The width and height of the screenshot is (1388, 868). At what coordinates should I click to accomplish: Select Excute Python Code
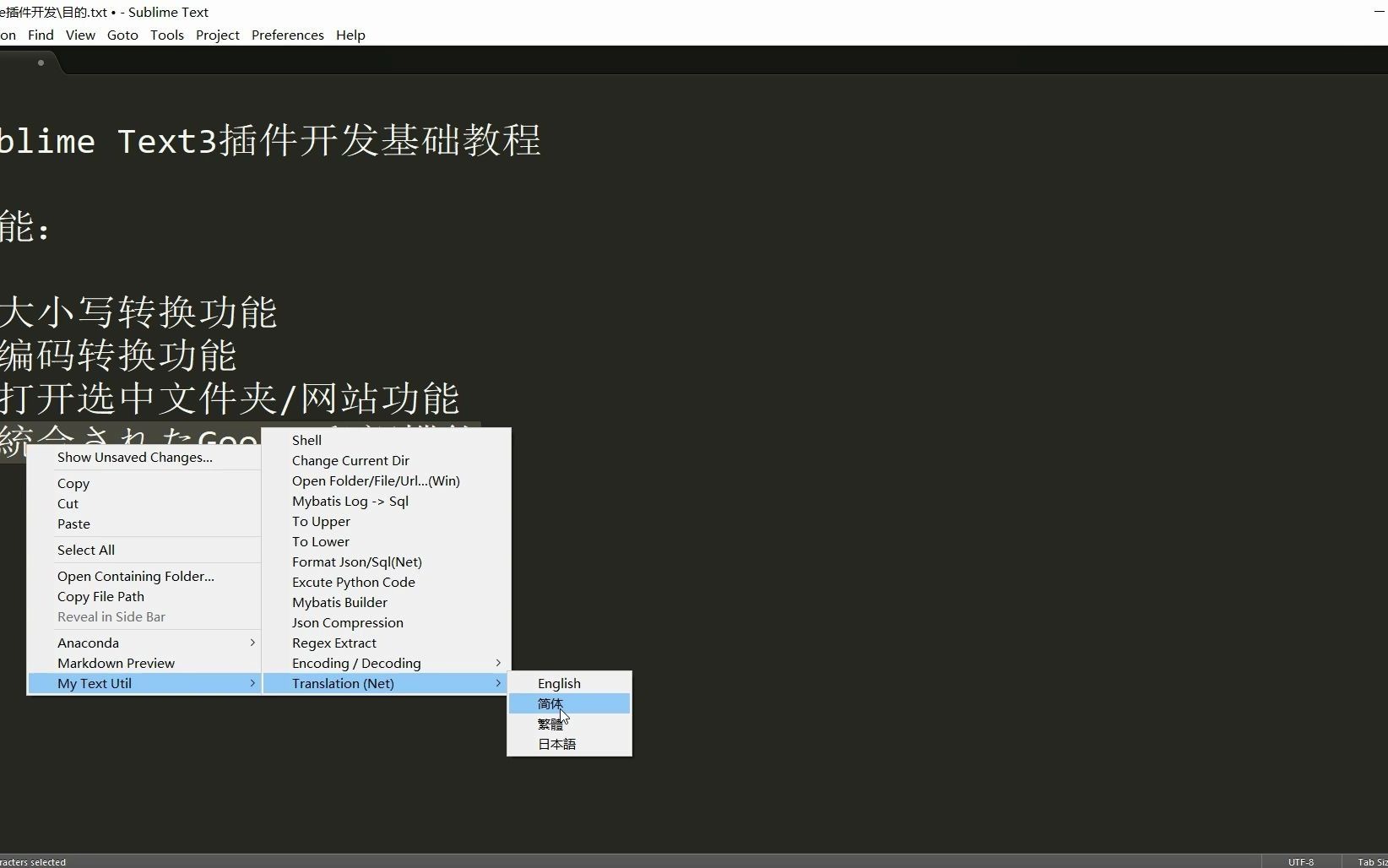[x=387, y=582]
